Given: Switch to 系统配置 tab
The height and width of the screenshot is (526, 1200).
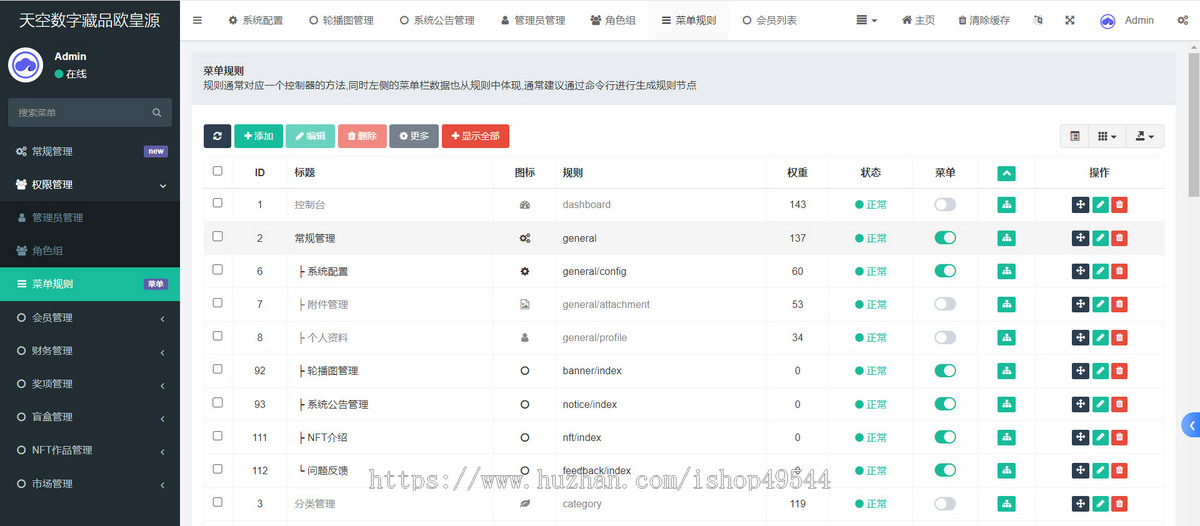Looking at the screenshot, I should point(256,20).
